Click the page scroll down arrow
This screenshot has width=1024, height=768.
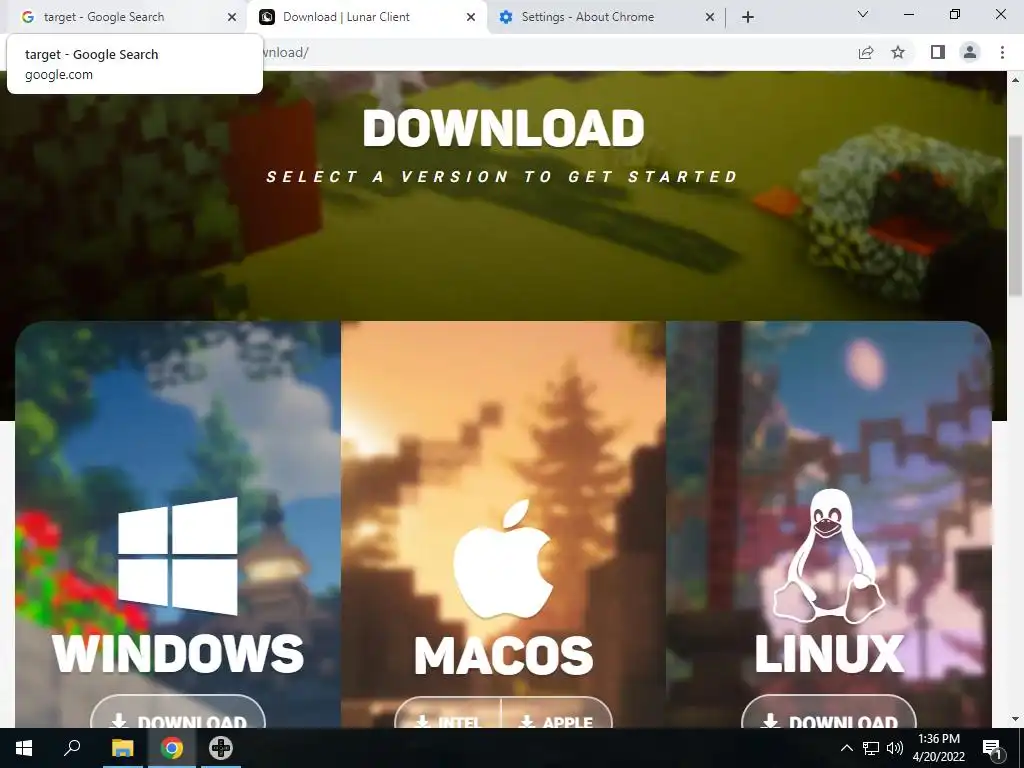coord(1016,719)
